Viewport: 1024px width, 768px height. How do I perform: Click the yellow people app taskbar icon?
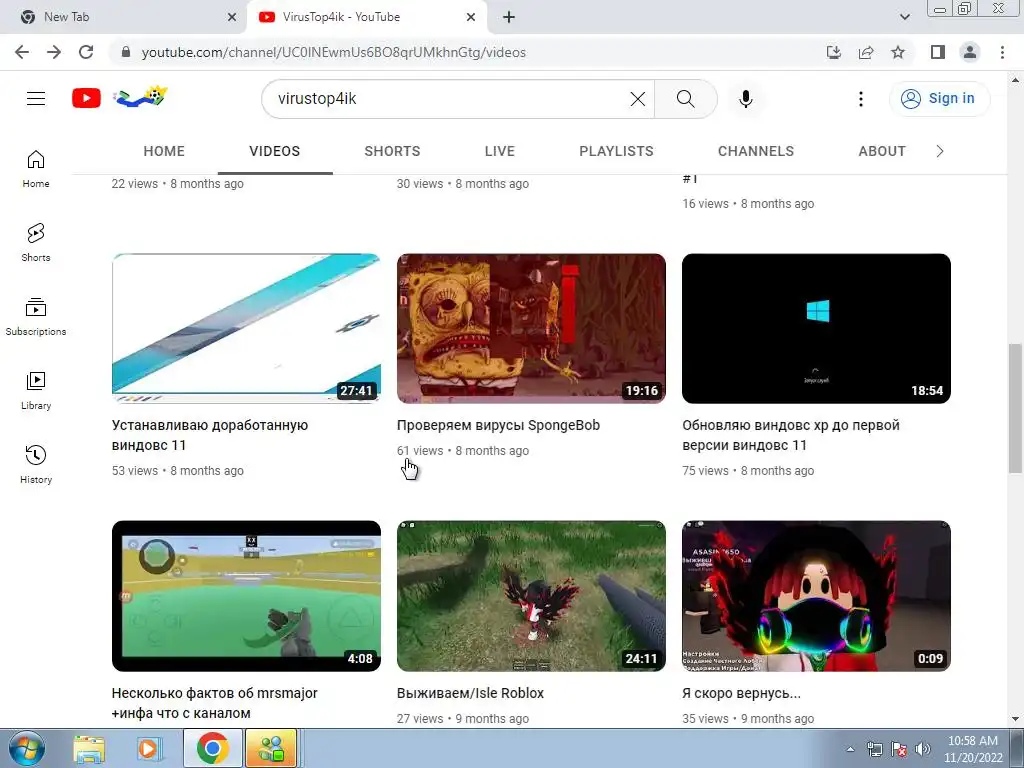pyautogui.click(x=271, y=748)
